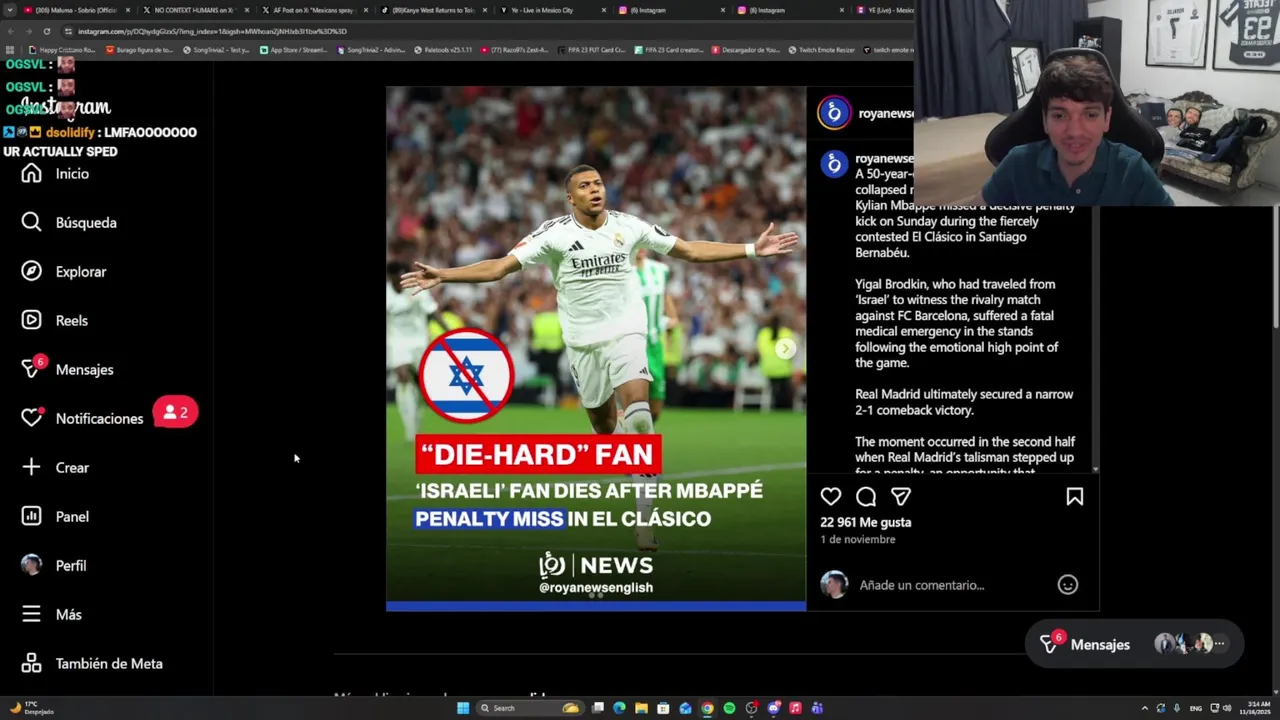
Task: Open the Reels icon in sidebar
Action: coord(31,321)
